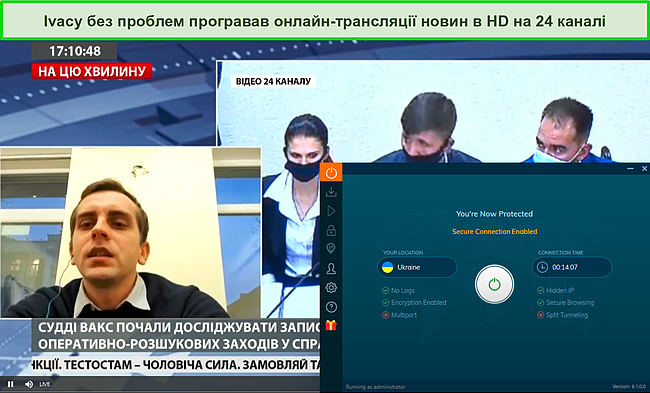Mute the video player volume
The height and width of the screenshot is (393, 650).
pyautogui.click(x=29, y=384)
